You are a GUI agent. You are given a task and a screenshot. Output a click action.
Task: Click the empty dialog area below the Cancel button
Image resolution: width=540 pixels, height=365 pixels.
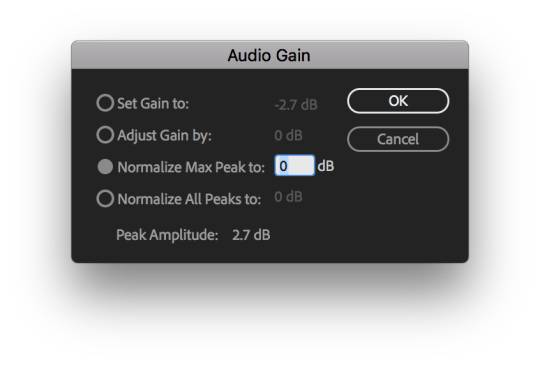tap(398, 200)
